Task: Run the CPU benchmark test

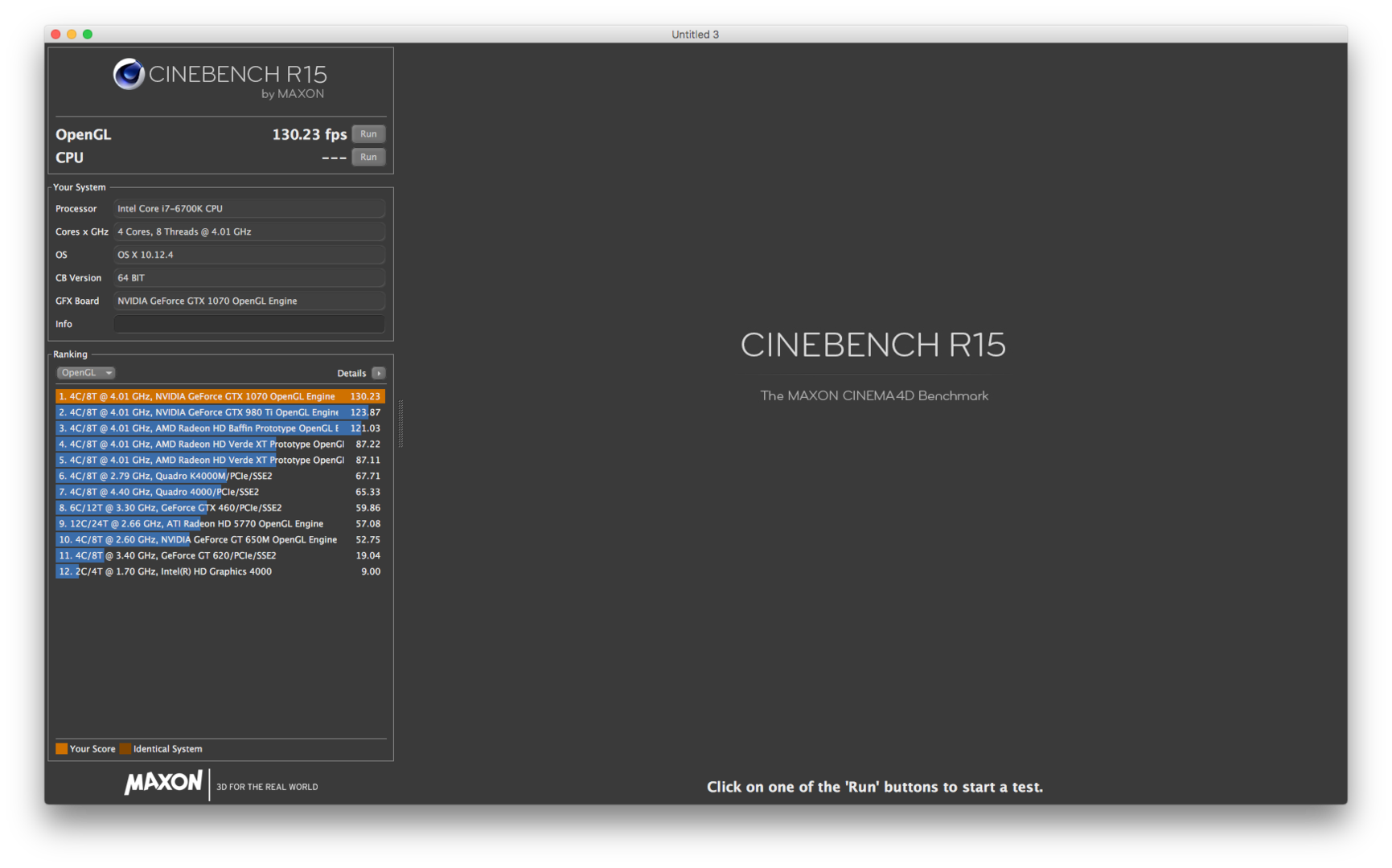Action: (368, 158)
